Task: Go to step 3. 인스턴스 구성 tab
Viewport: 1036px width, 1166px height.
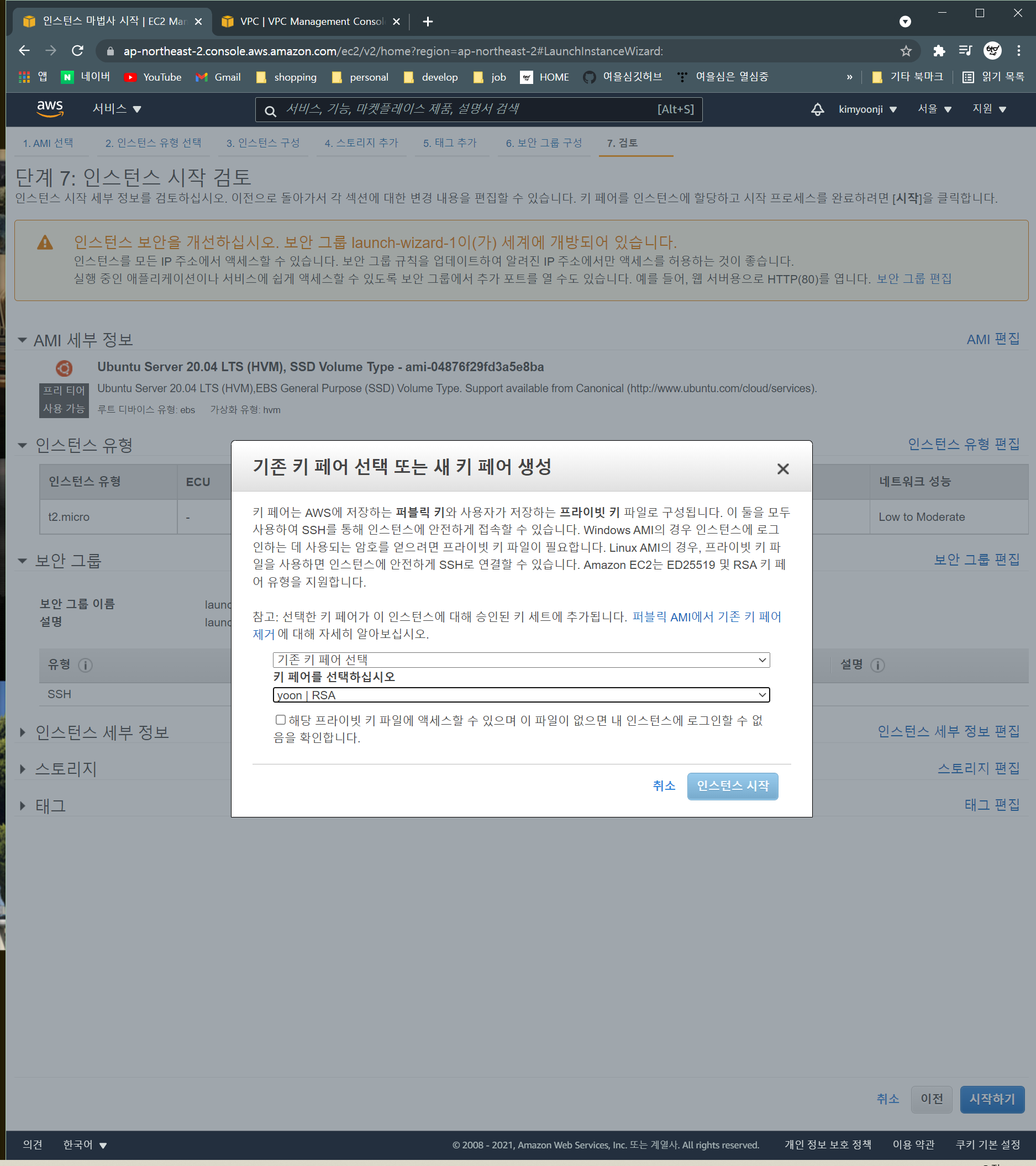Action: pos(262,143)
